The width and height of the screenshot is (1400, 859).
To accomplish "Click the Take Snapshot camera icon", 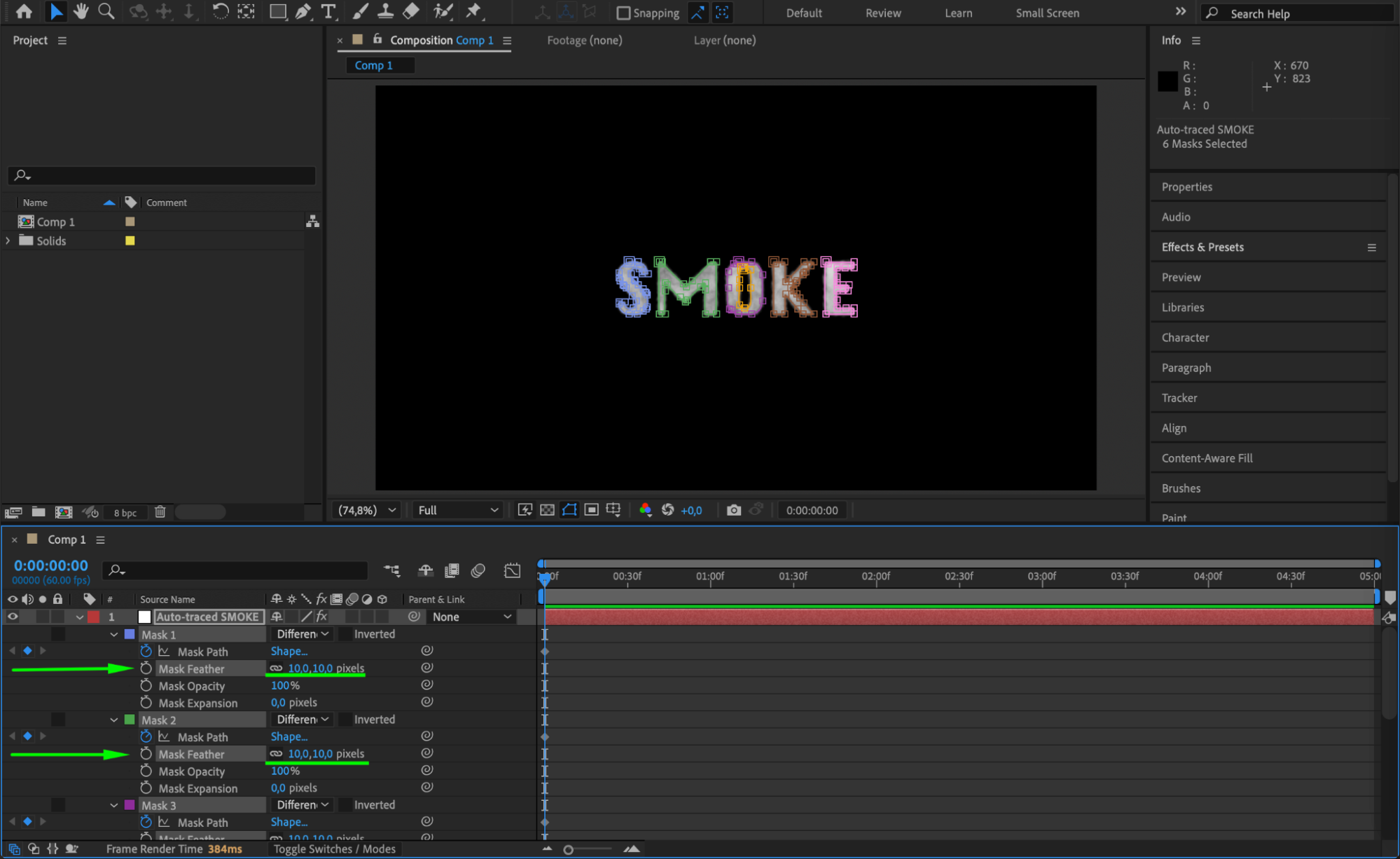I will (733, 510).
